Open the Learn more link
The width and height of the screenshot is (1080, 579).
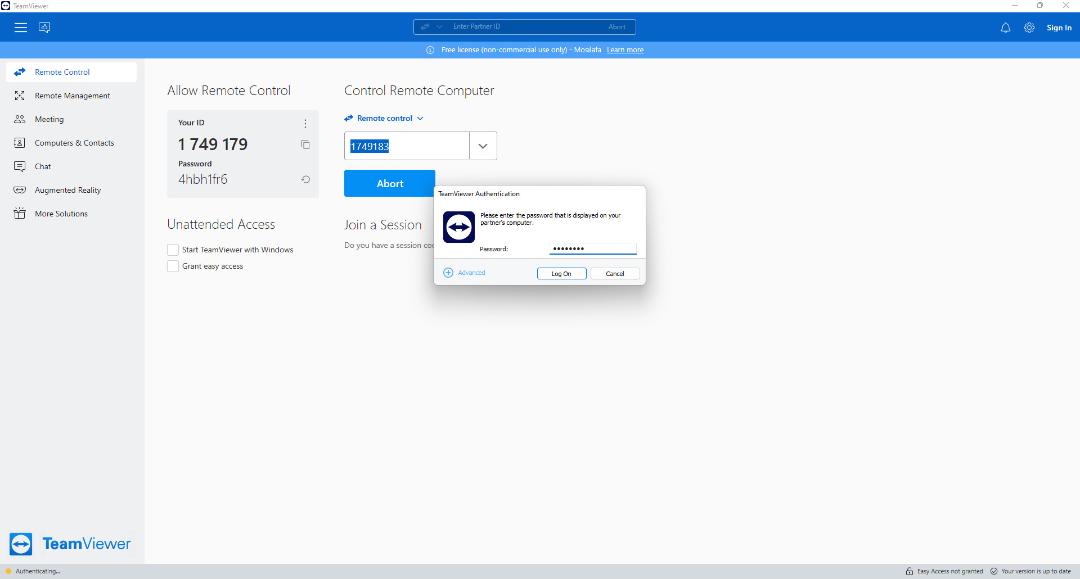625,50
